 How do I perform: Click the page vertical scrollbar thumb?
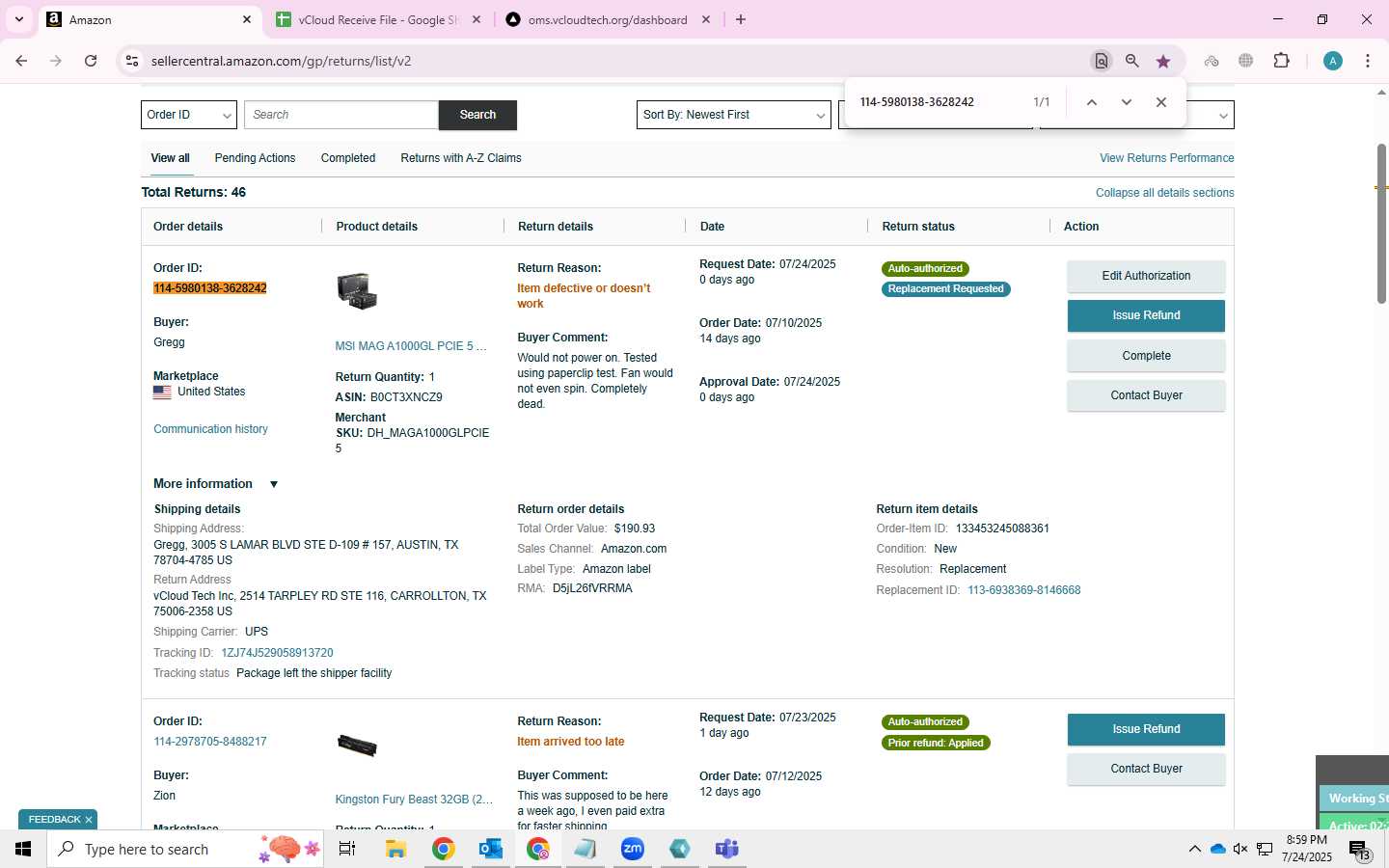click(1381, 224)
